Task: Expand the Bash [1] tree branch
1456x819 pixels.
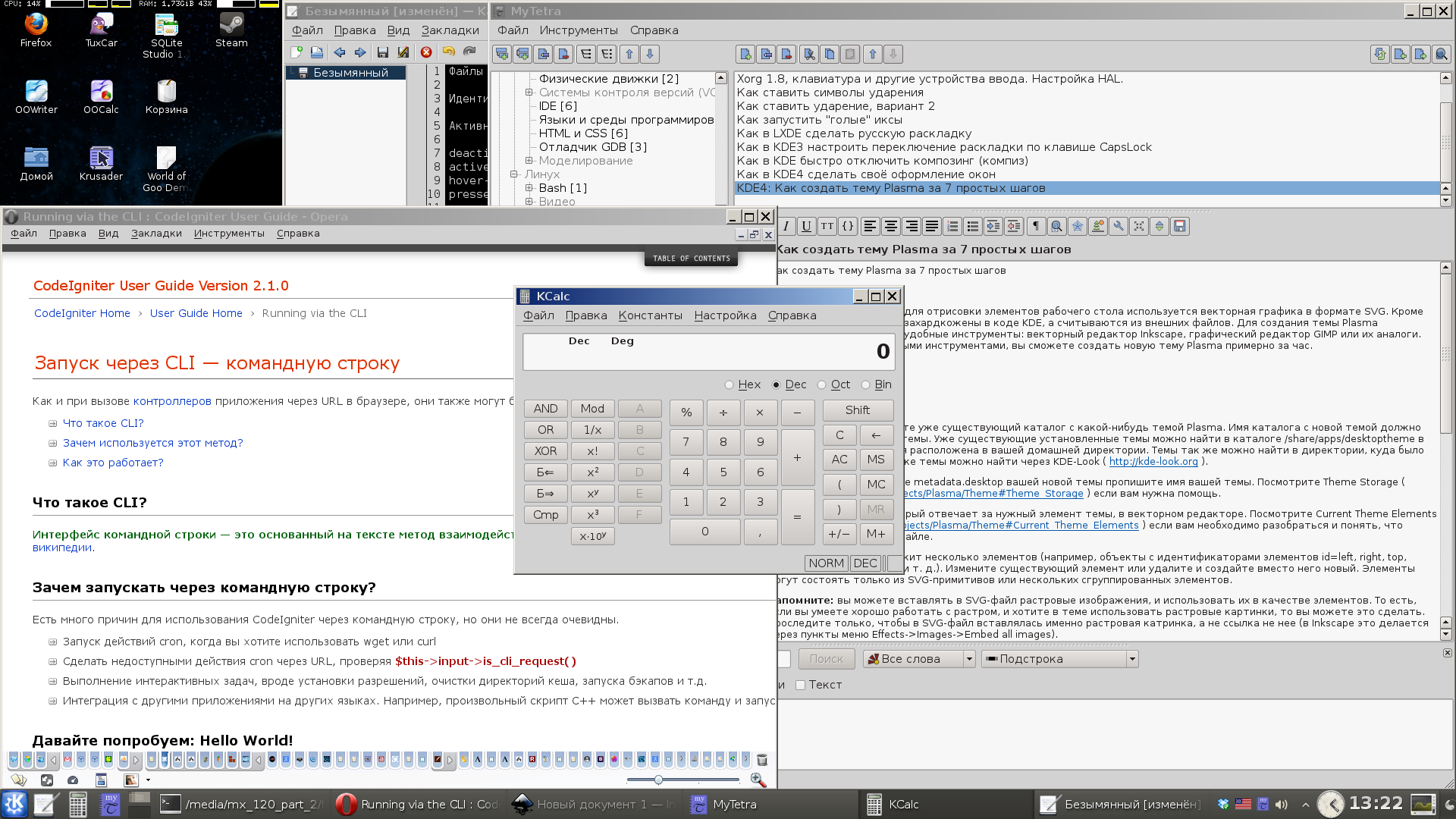Action: point(529,188)
